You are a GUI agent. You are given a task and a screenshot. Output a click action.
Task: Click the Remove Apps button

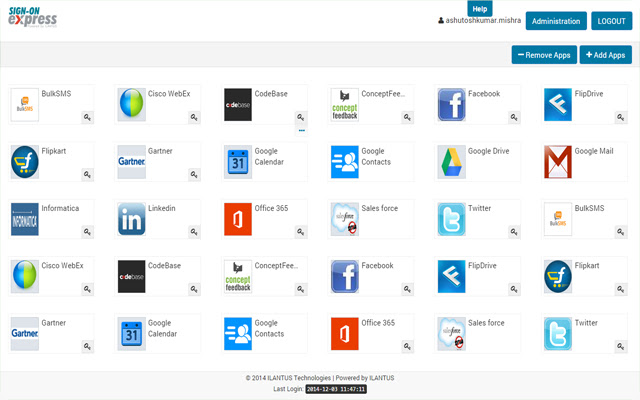tap(544, 55)
